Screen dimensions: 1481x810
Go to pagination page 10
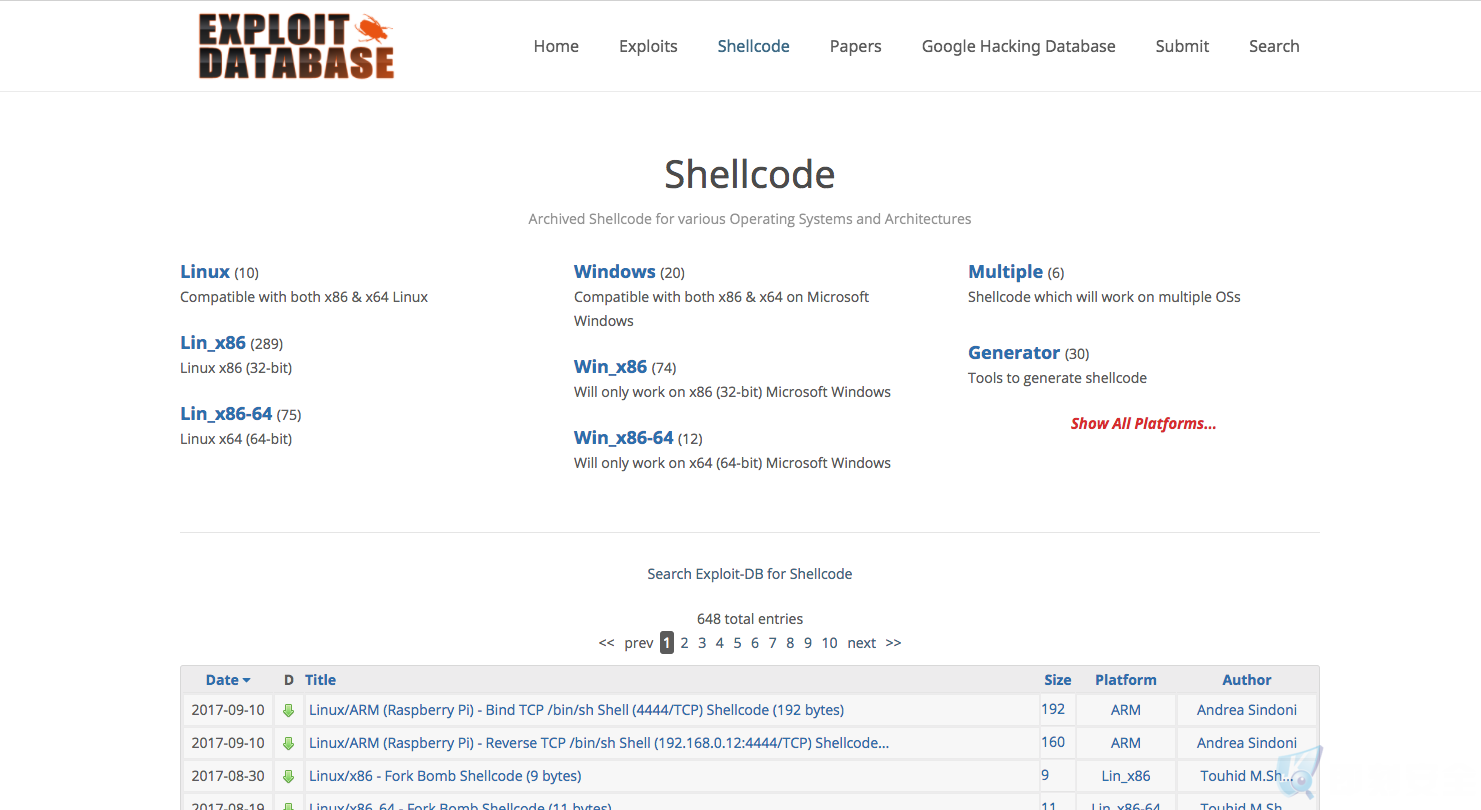(x=829, y=643)
